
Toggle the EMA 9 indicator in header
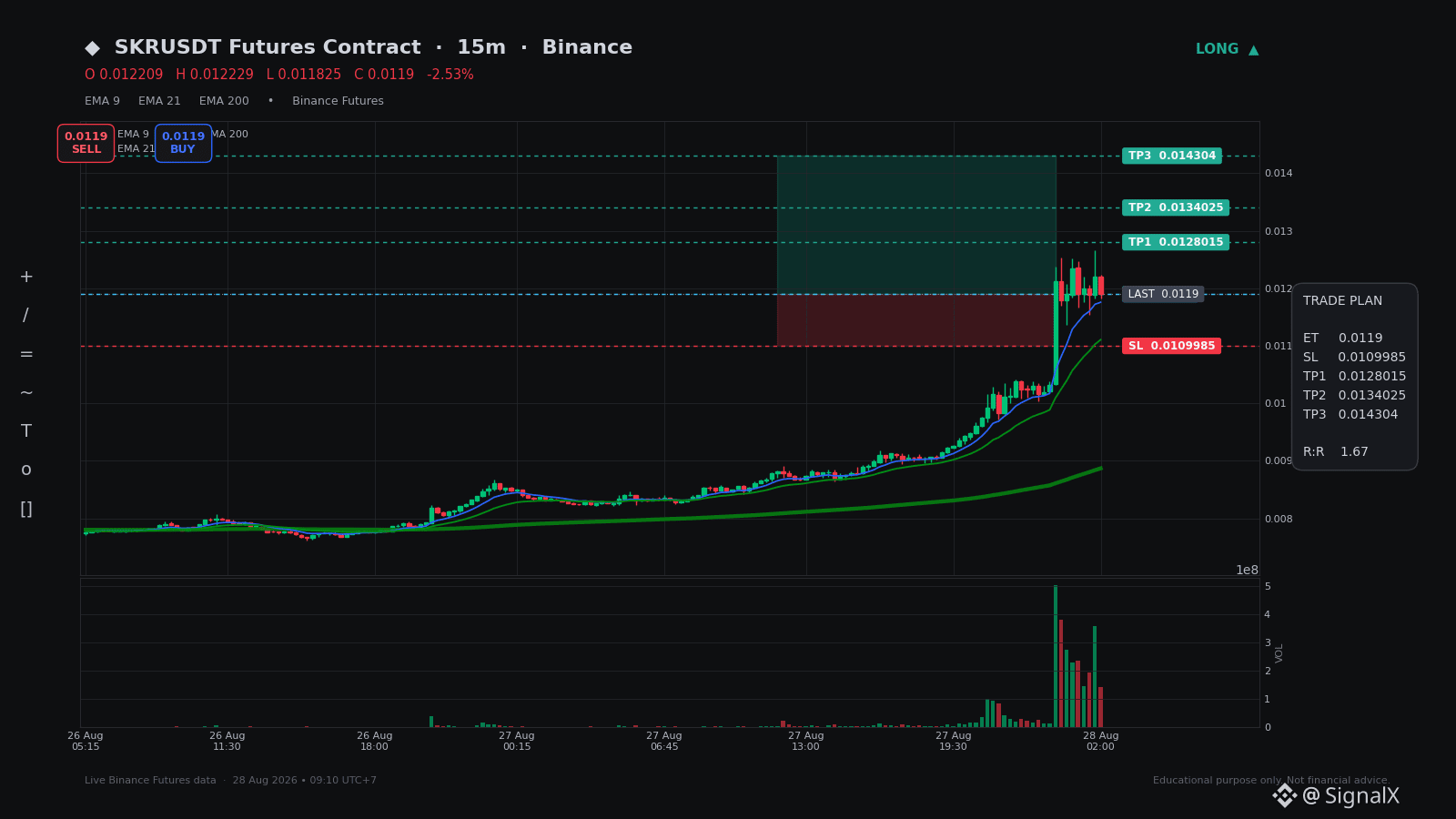102,101
